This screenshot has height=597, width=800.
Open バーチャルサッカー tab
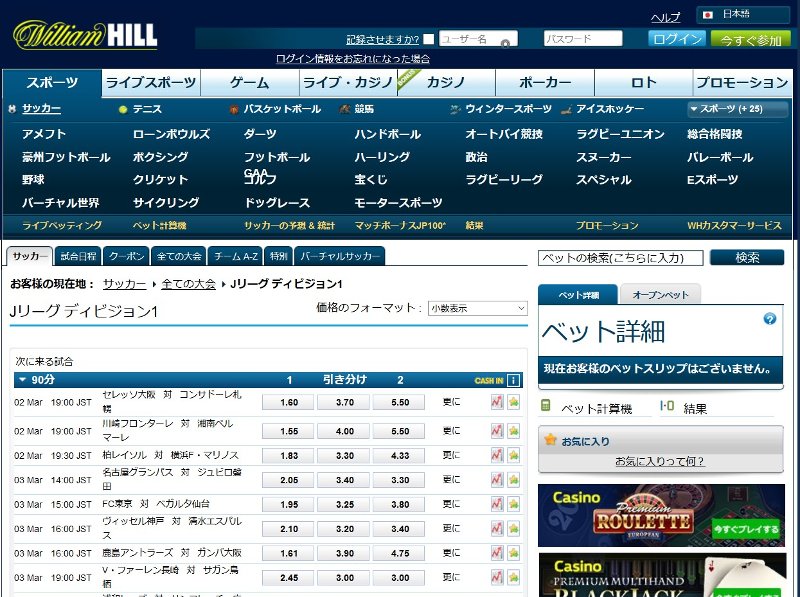click(340, 256)
